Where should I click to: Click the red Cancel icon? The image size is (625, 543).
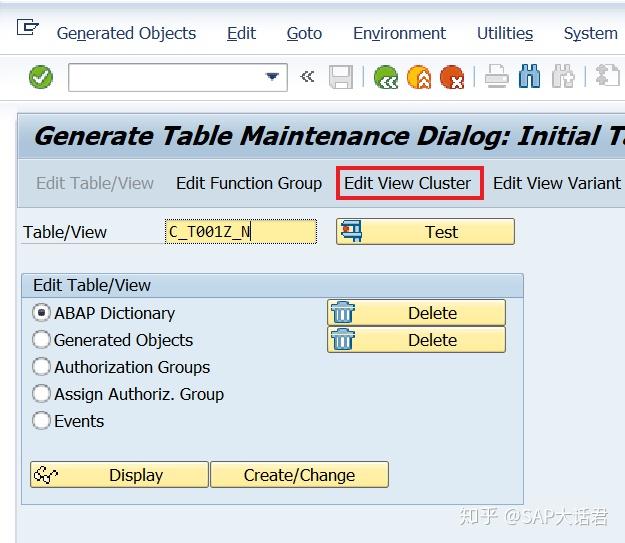pos(452,77)
